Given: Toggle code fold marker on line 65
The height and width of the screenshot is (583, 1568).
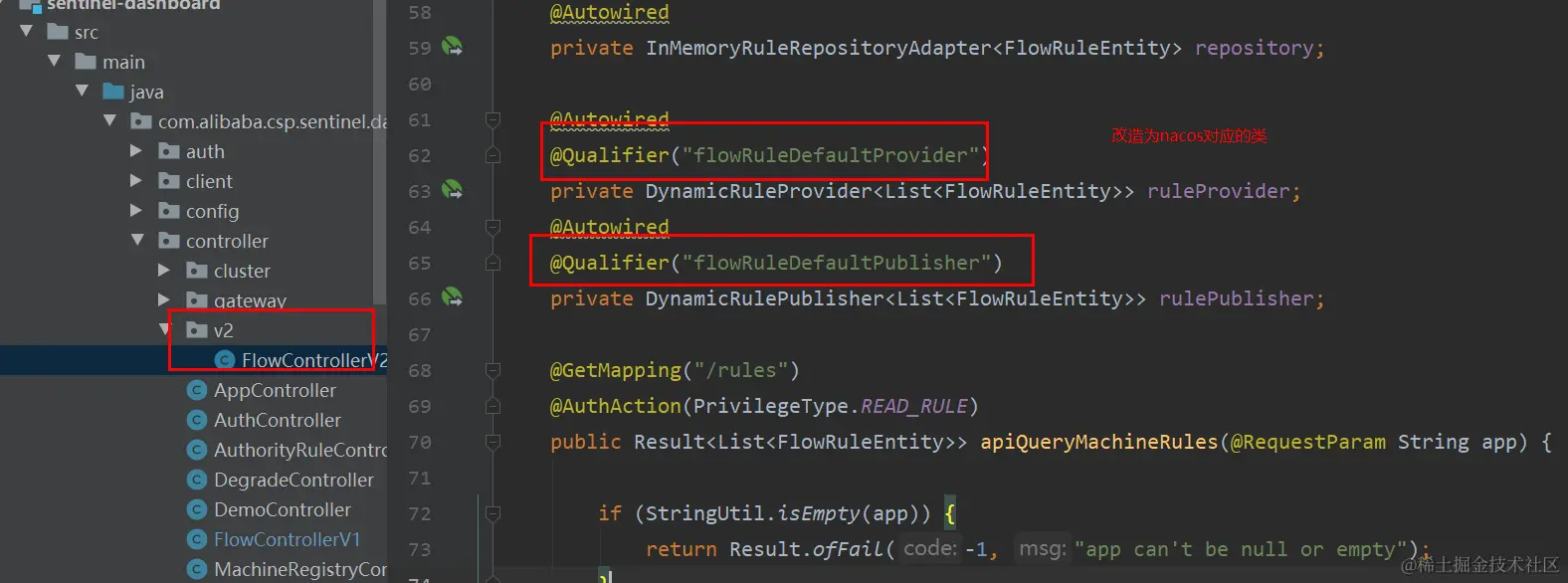Looking at the screenshot, I should coord(492,264).
